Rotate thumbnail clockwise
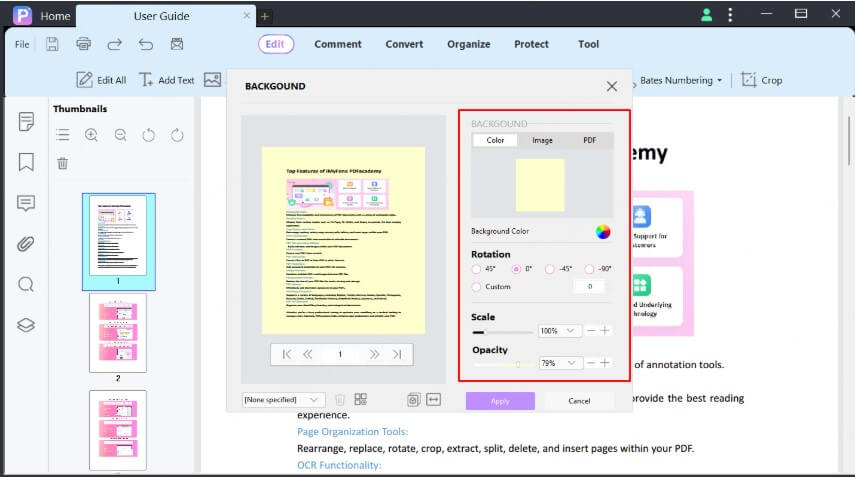Viewport: 855px width, 478px height. [177, 135]
